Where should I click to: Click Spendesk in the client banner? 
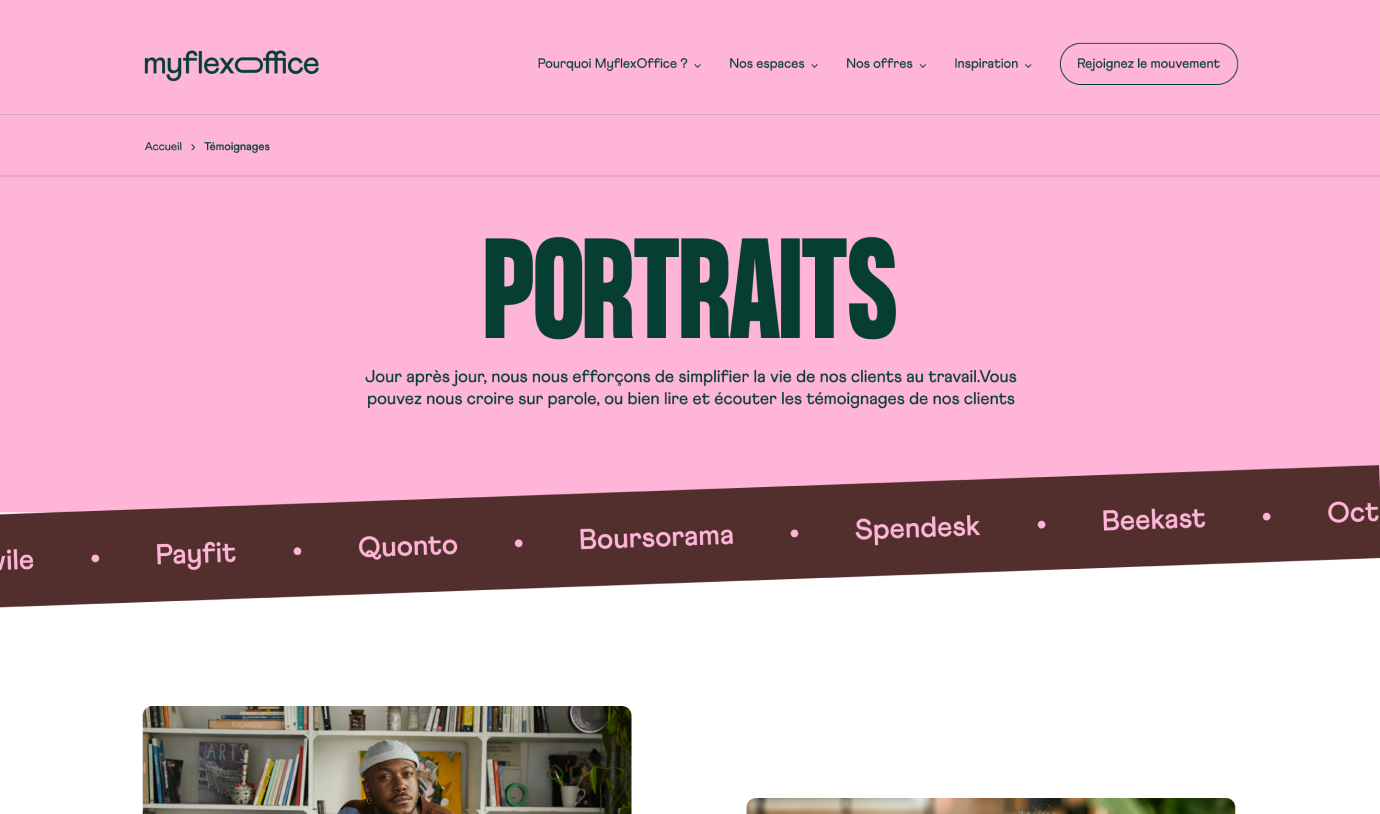tap(917, 528)
